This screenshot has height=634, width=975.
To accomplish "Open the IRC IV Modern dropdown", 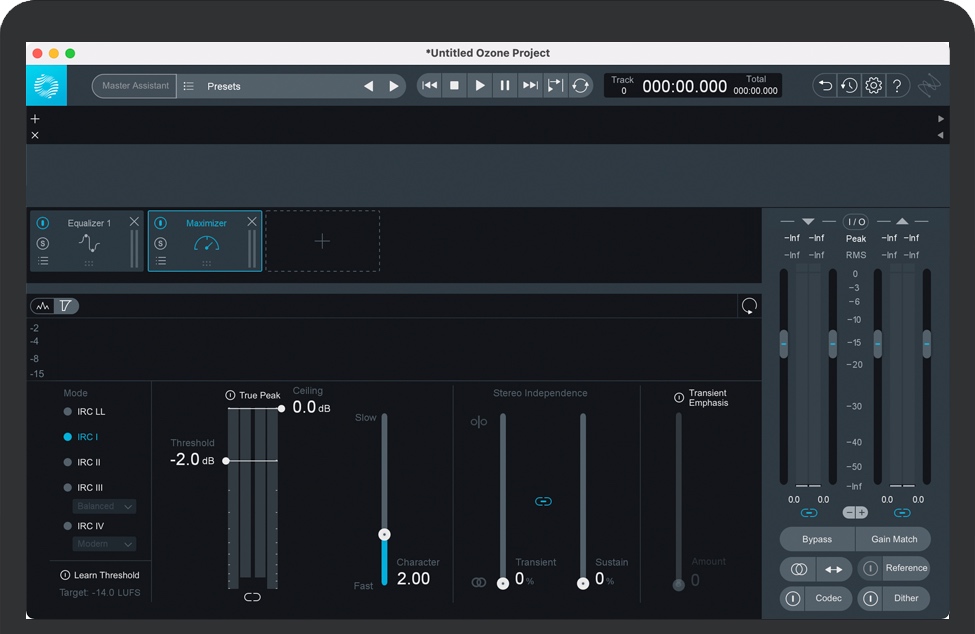I will click(x=104, y=544).
